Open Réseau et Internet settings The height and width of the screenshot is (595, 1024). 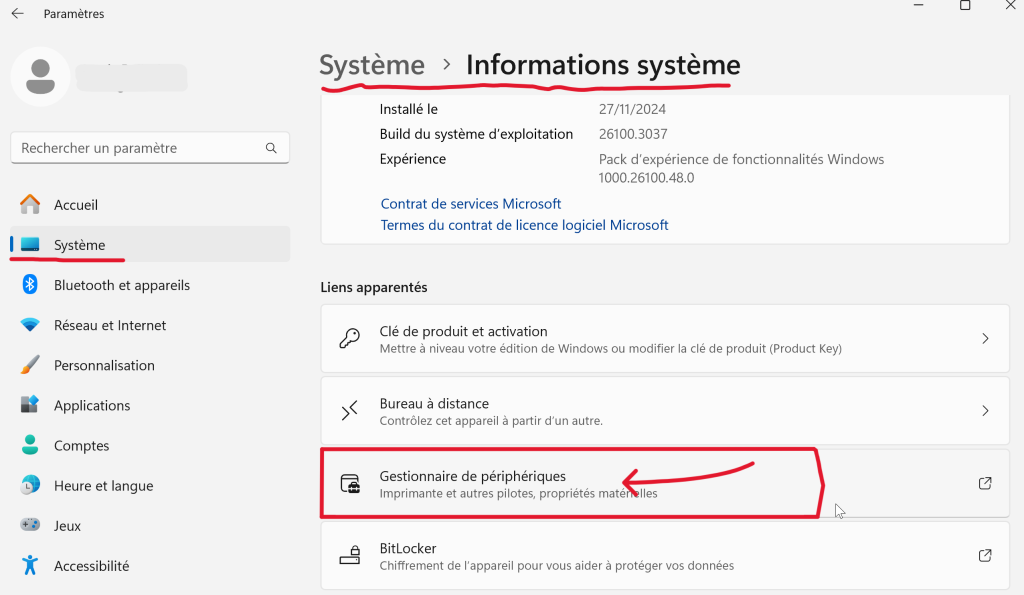(107, 325)
